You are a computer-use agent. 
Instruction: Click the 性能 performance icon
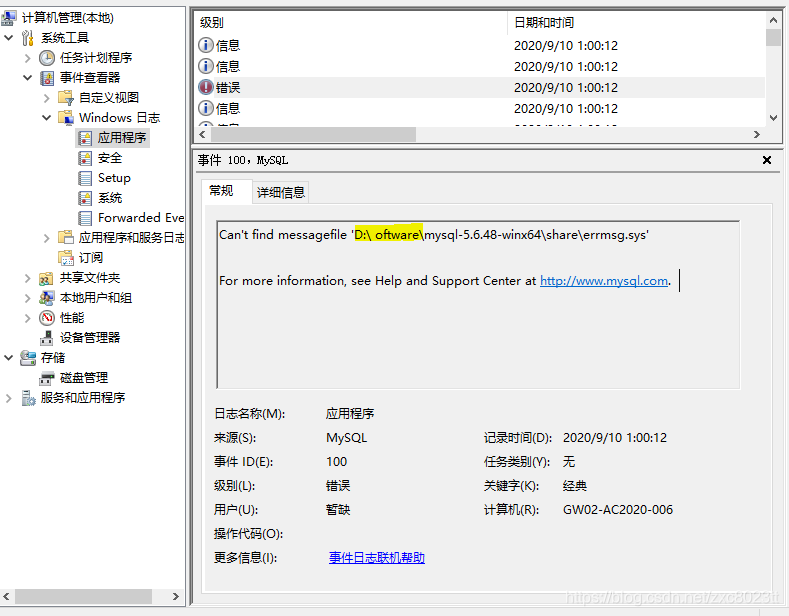[47, 318]
